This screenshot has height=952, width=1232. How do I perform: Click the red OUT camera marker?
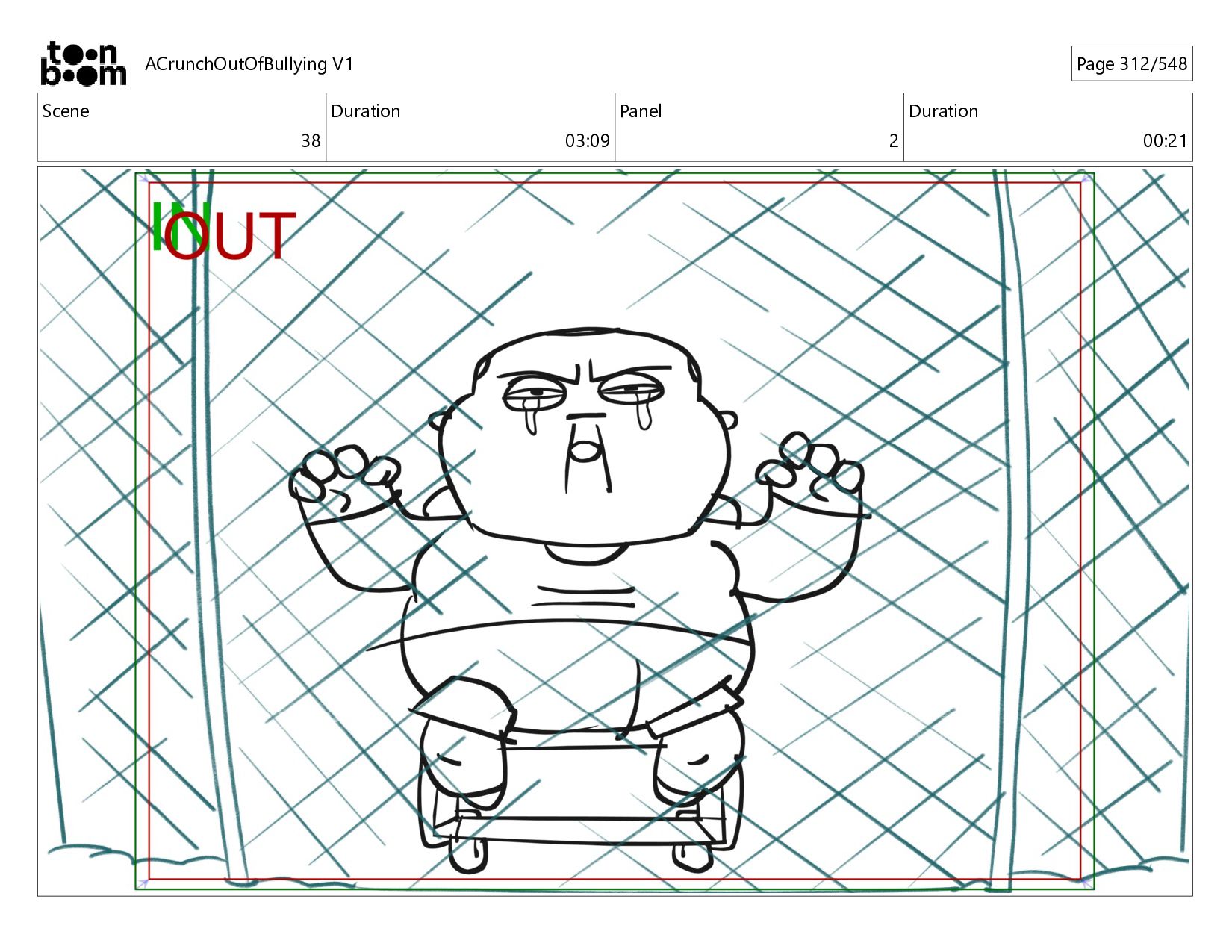[230, 237]
